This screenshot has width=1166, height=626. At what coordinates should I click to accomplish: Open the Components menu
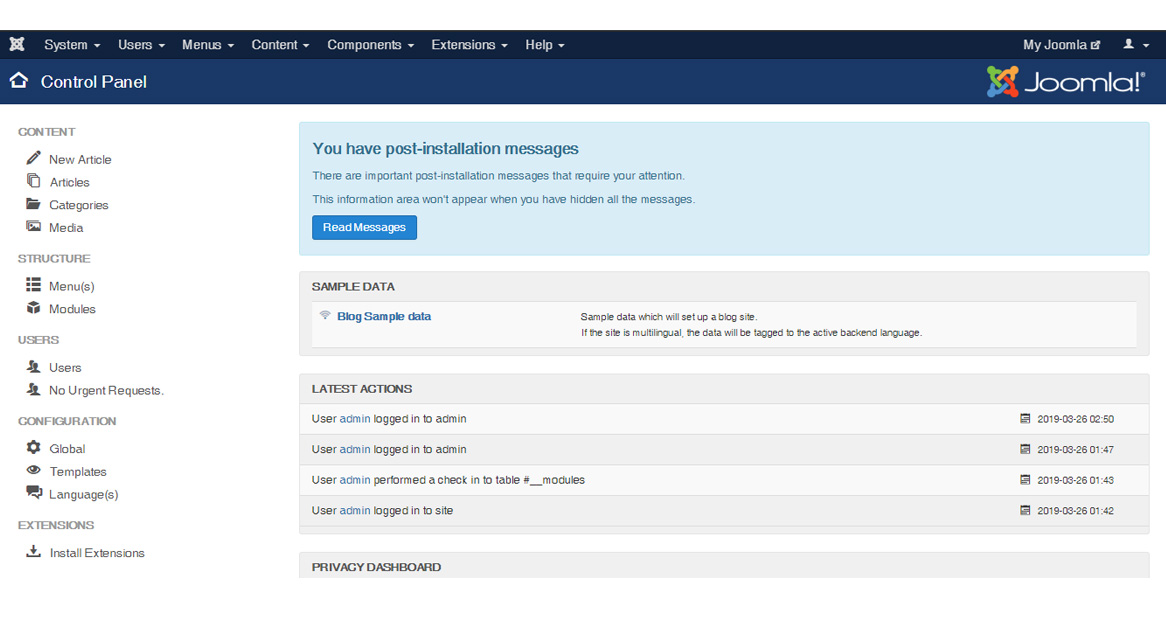click(370, 45)
